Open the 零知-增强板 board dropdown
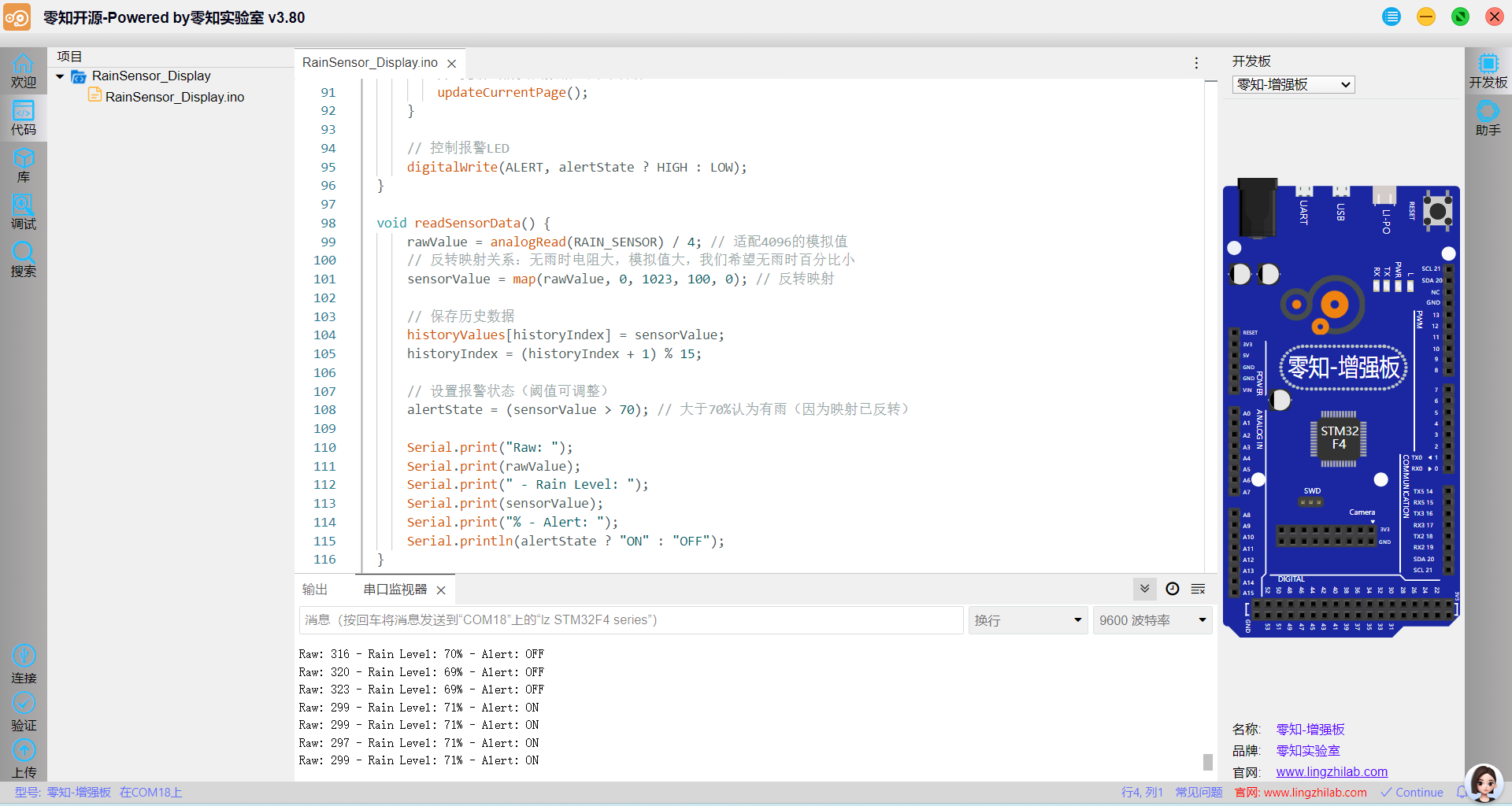 coord(1293,84)
